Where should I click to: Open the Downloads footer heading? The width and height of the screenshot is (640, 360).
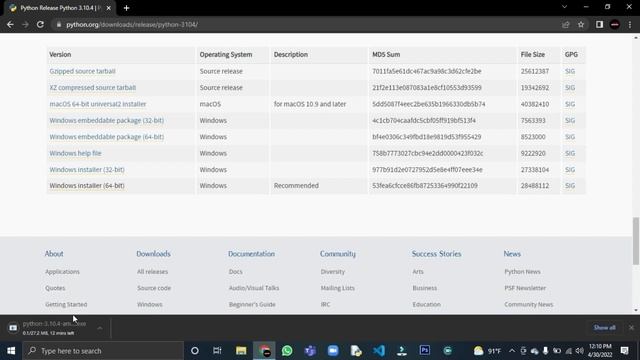click(x=153, y=253)
